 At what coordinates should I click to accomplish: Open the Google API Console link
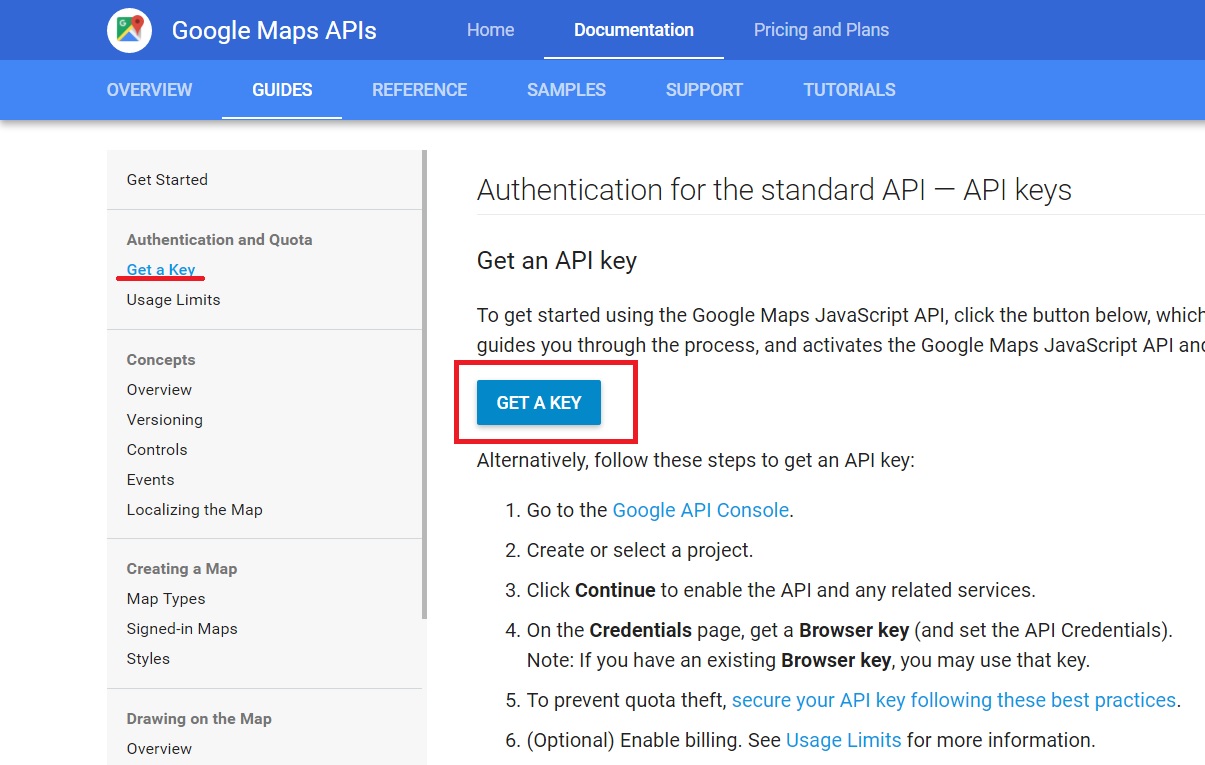pyautogui.click(x=700, y=510)
